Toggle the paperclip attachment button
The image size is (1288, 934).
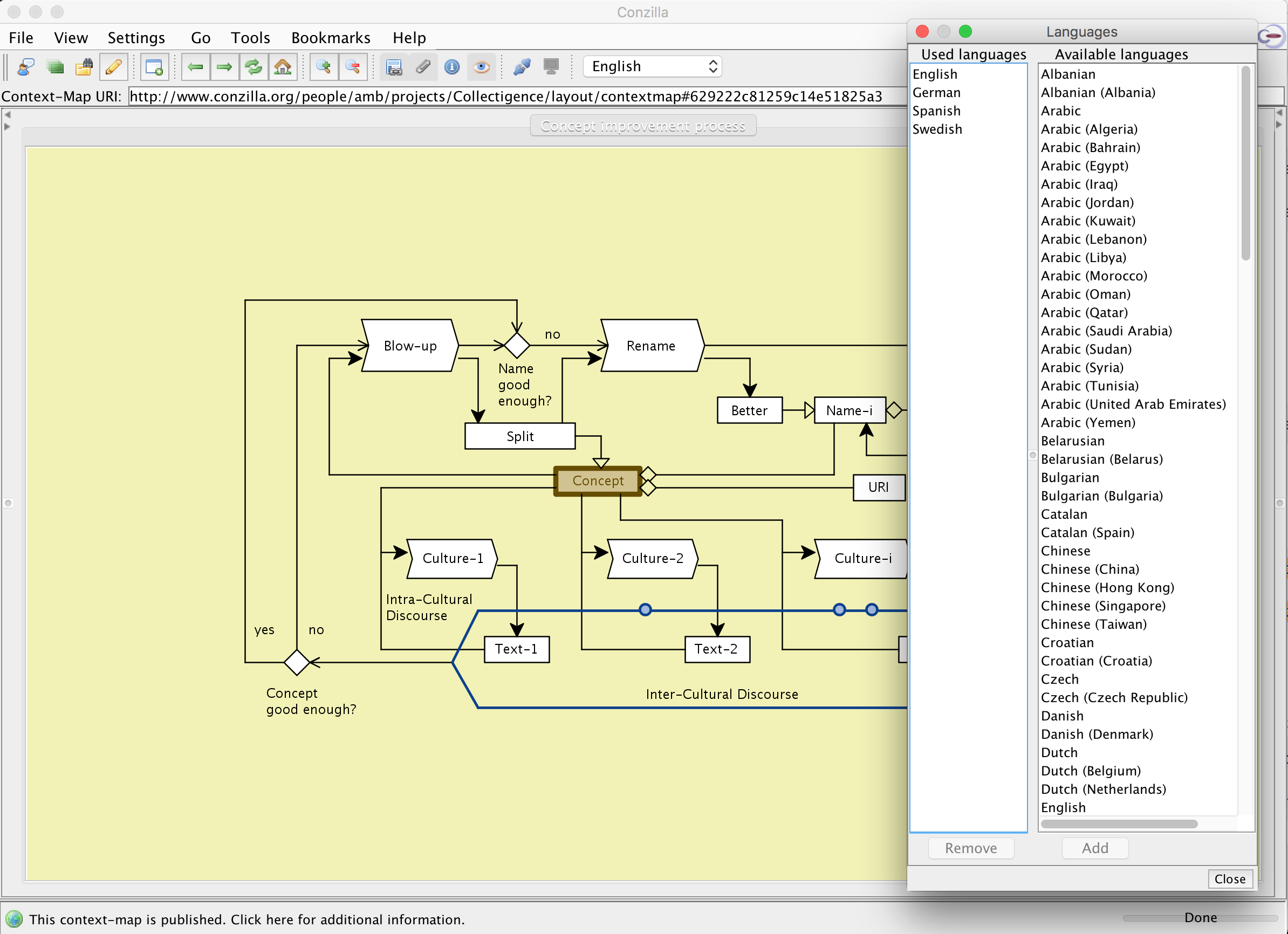point(423,67)
